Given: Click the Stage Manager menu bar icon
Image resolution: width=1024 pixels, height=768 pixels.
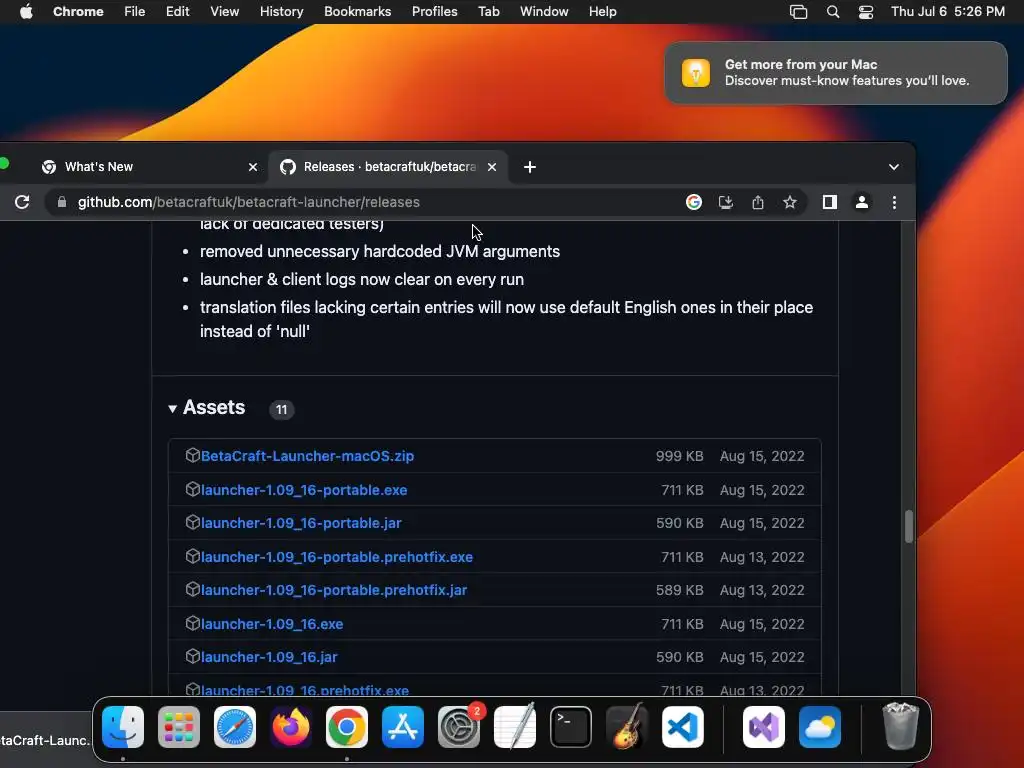Looking at the screenshot, I should pos(798,12).
